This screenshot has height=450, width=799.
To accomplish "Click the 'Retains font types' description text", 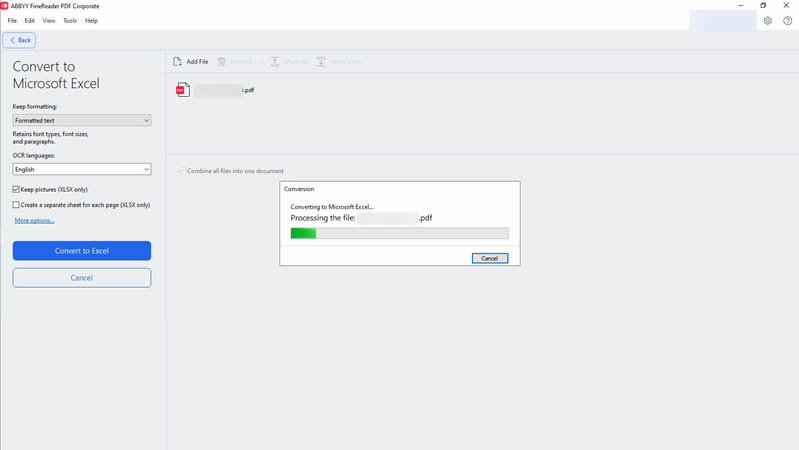I will (50, 138).
